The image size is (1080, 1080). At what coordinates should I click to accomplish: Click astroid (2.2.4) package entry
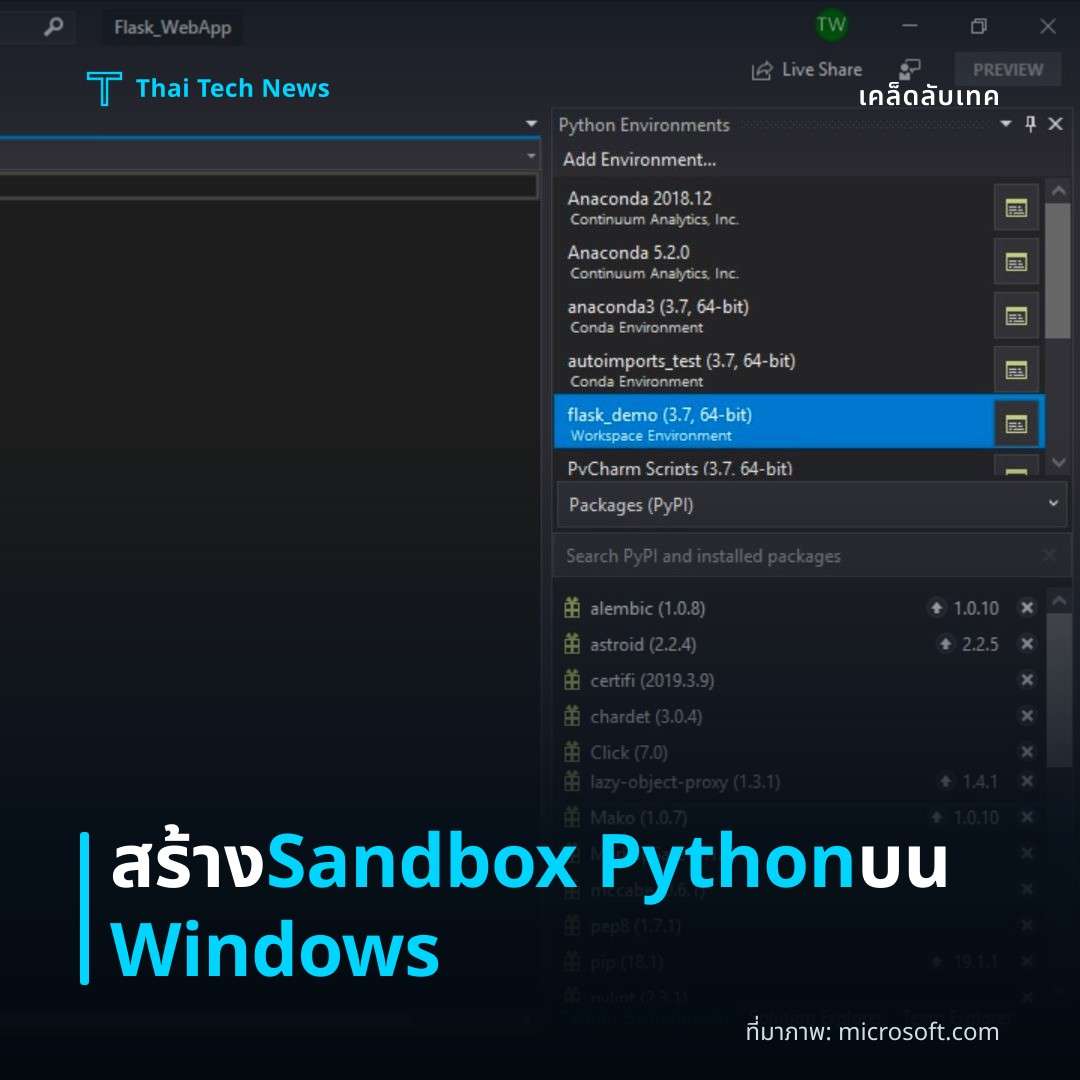(x=643, y=645)
